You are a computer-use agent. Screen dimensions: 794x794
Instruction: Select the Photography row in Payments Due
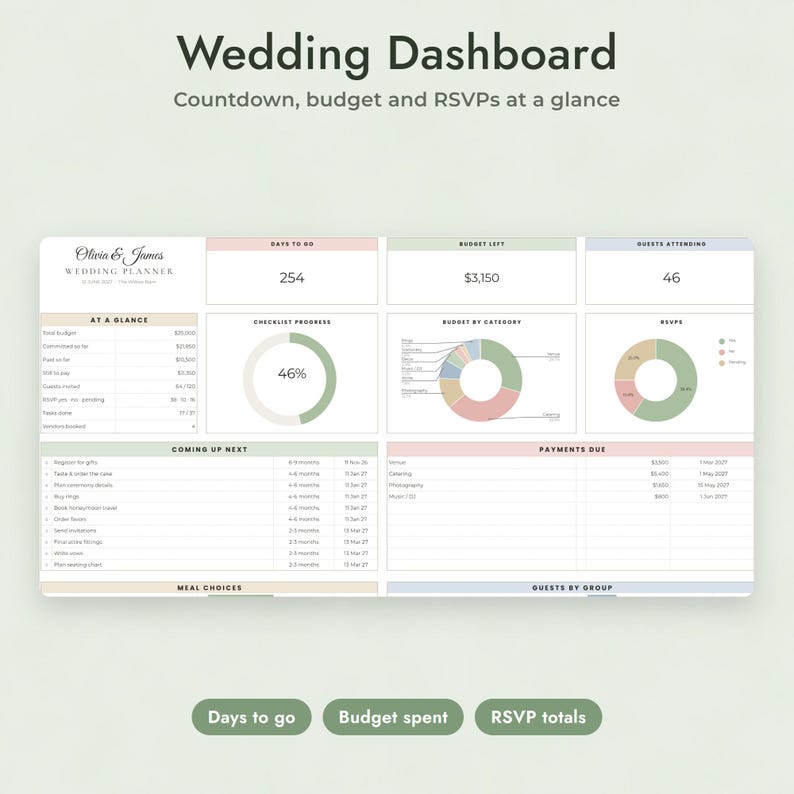click(571, 485)
